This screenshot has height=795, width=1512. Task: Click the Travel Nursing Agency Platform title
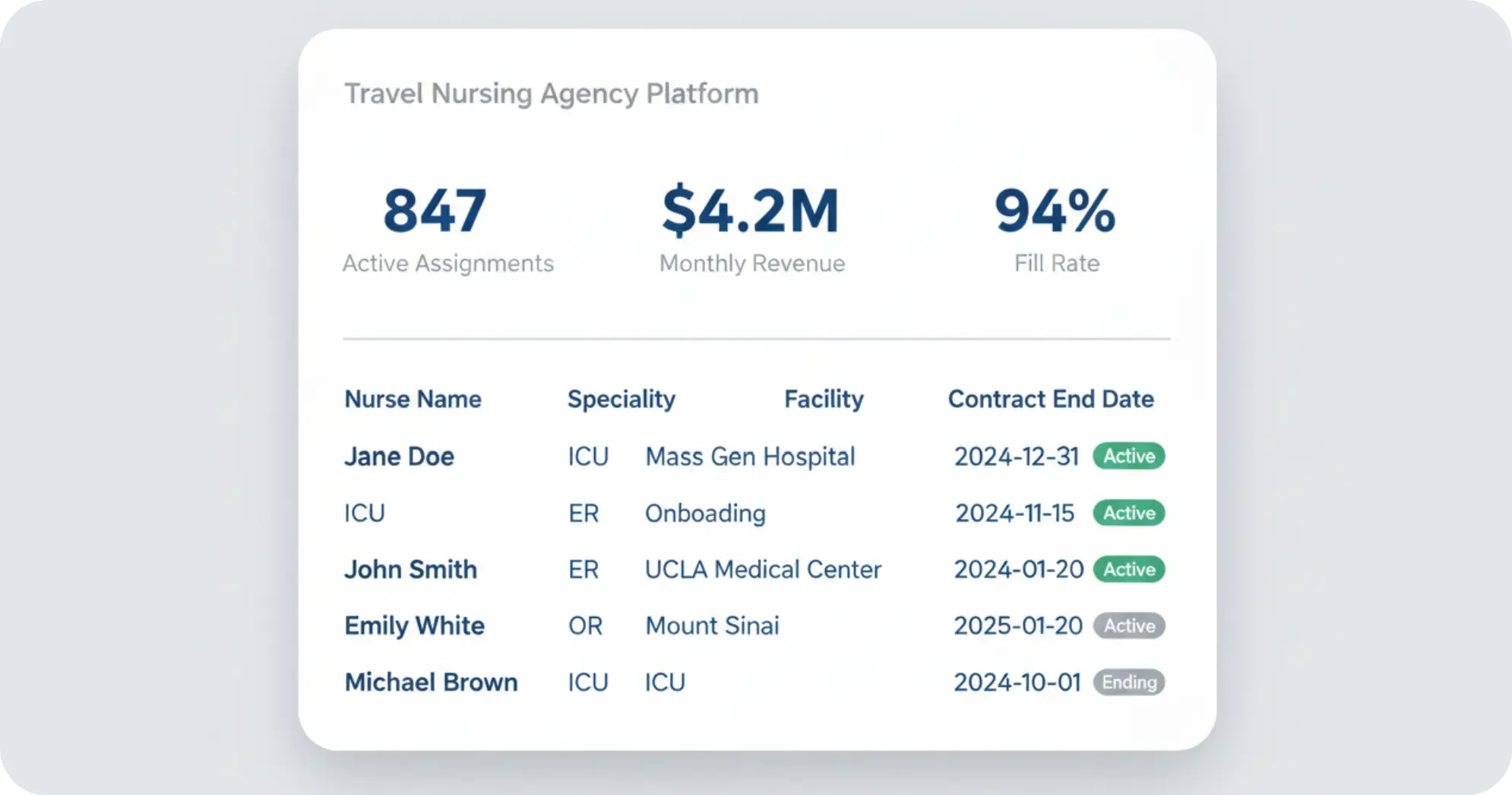[x=552, y=94]
